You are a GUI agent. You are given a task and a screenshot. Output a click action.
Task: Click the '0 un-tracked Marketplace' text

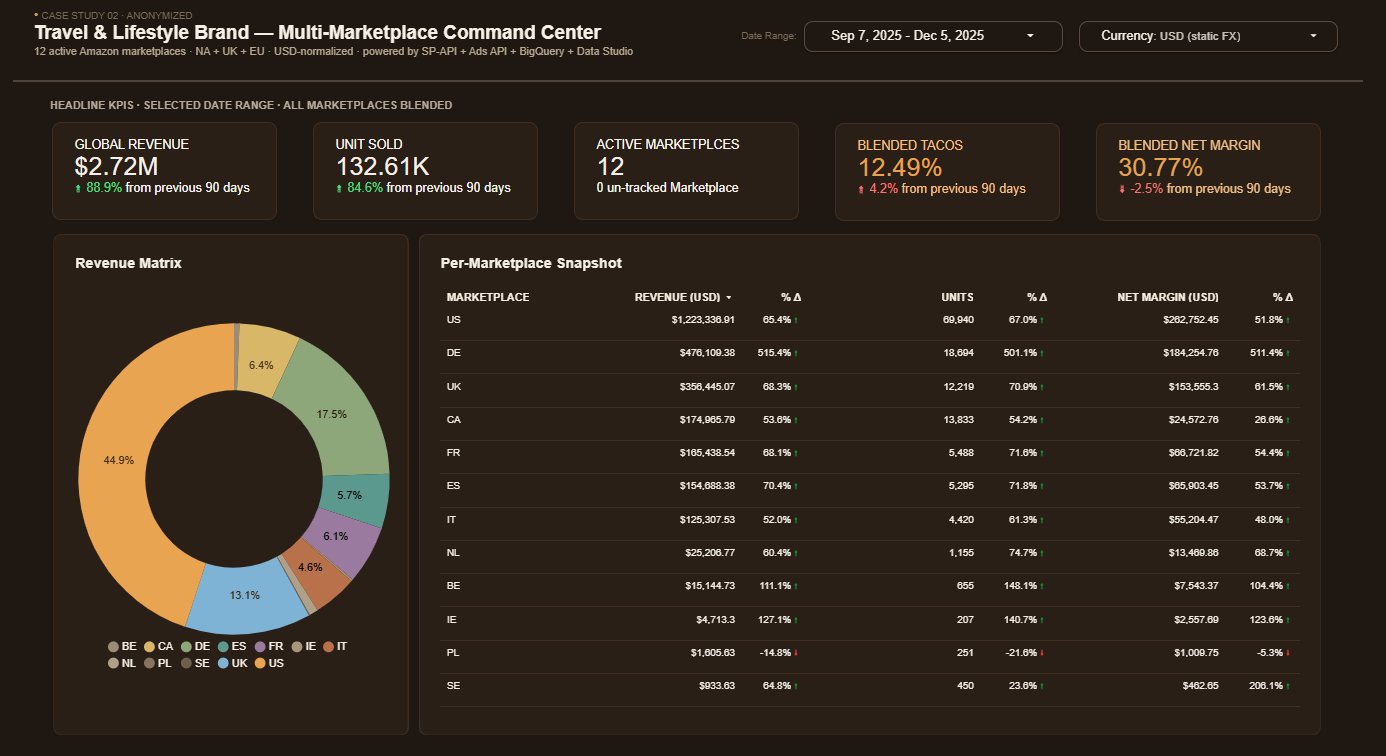click(x=668, y=188)
